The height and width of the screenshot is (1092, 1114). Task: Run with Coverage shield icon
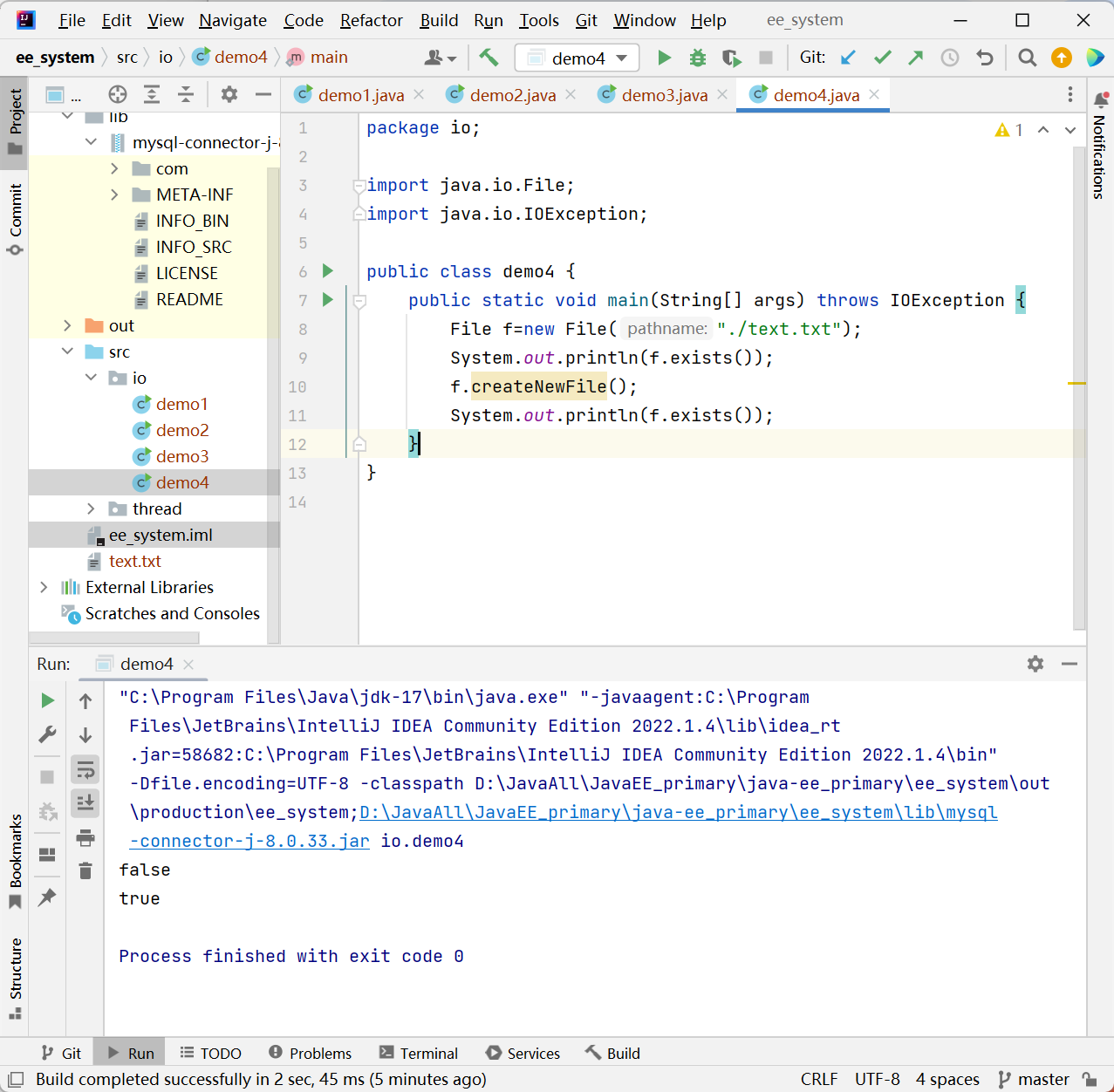732,58
